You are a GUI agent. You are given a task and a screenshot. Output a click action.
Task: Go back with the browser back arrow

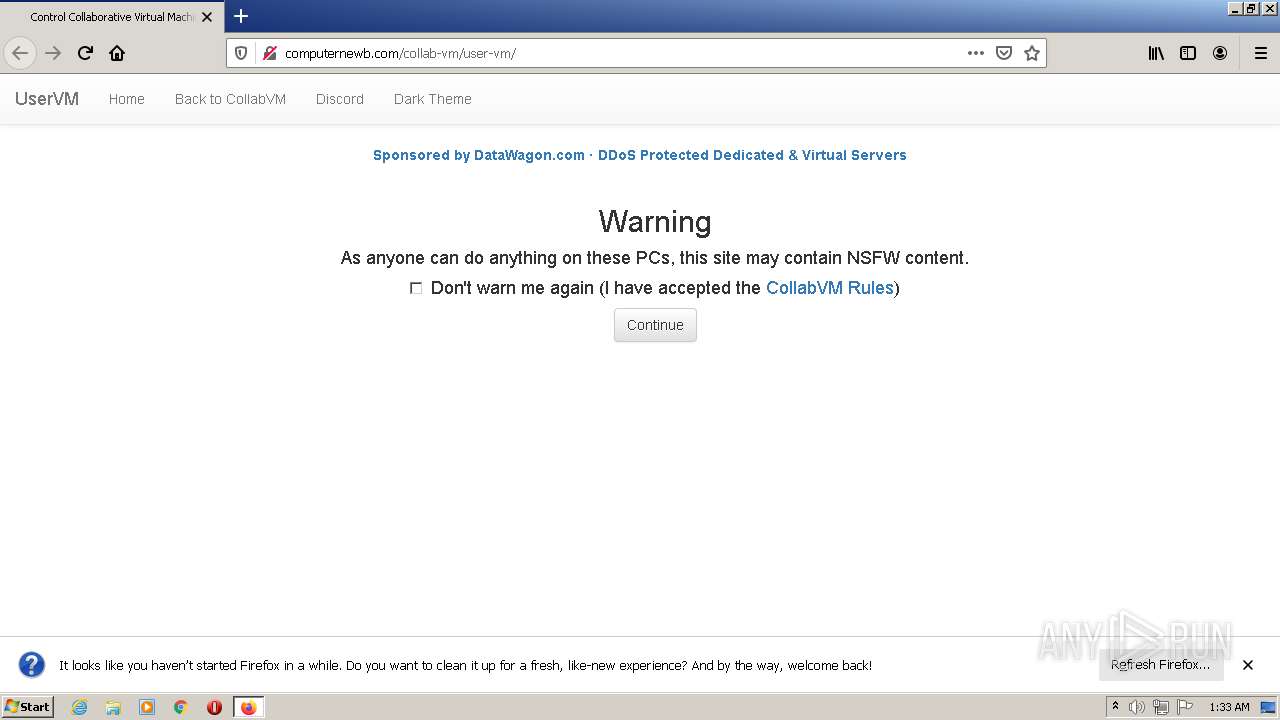[20, 53]
